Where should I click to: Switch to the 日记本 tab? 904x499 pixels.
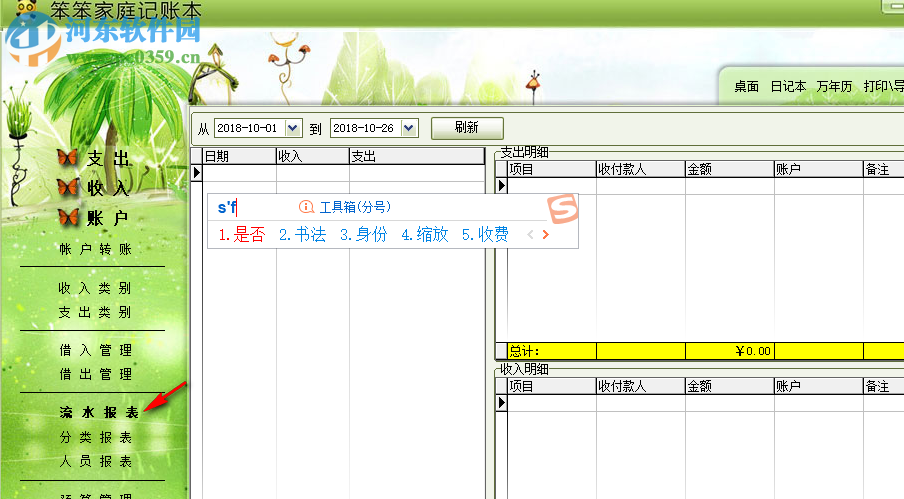788,86
